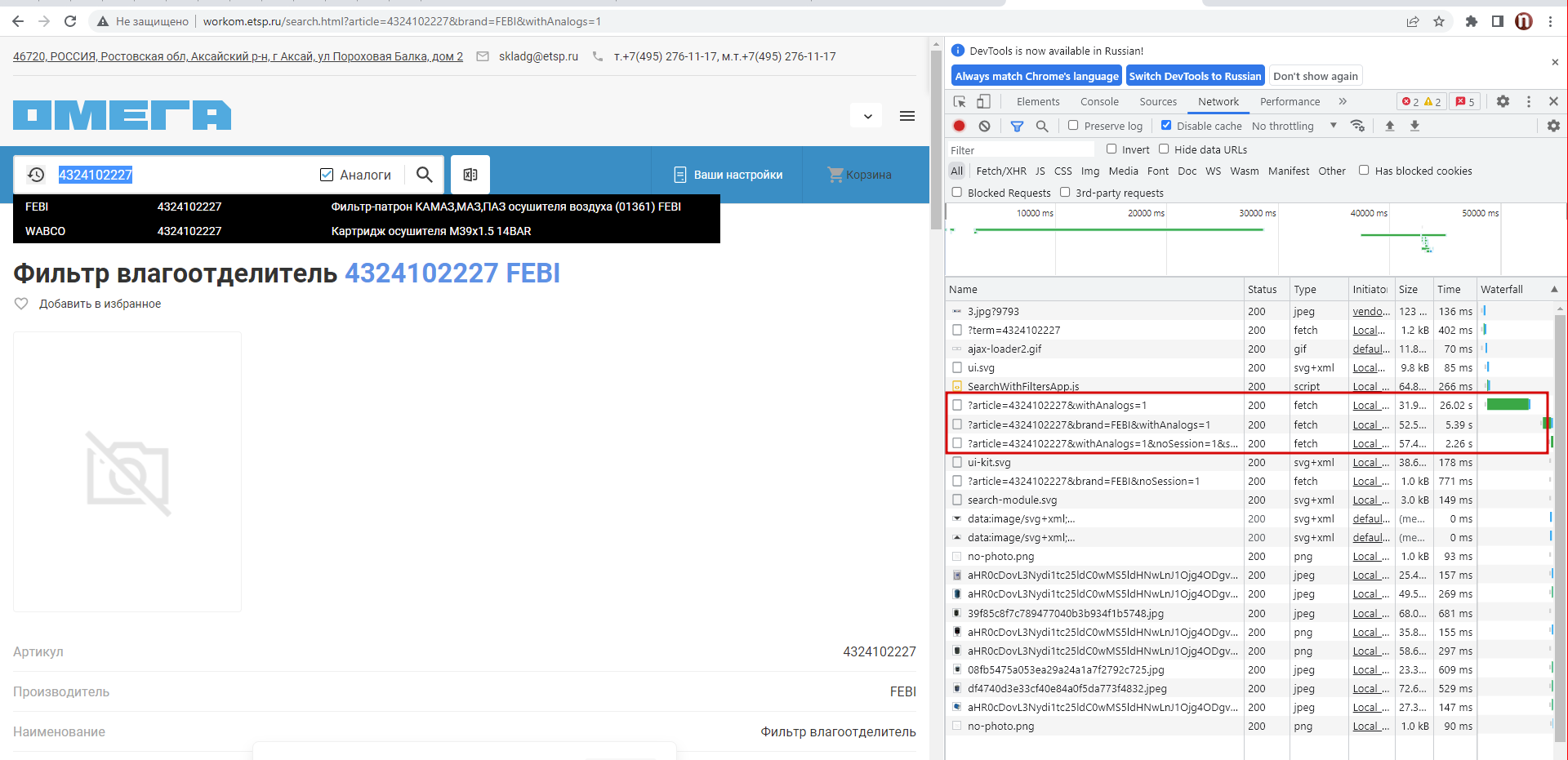
Task: Expand dropdown chevron next to Omega logo
Action: point(867,116)
